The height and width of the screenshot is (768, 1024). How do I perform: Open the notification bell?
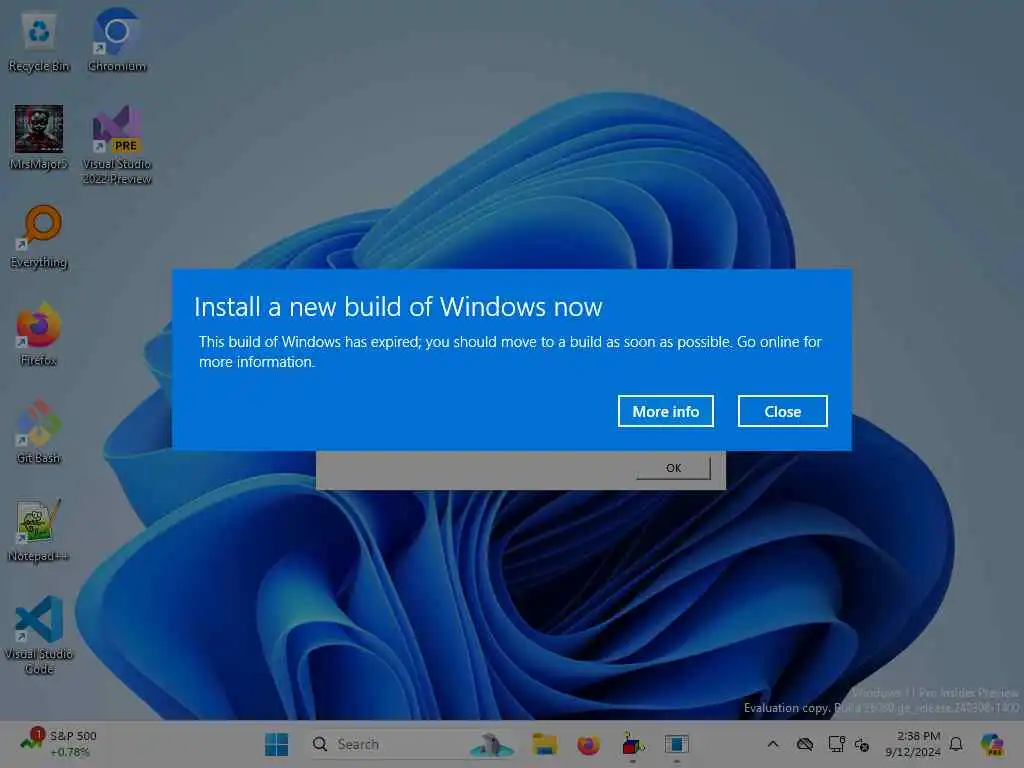click(956, 744)
